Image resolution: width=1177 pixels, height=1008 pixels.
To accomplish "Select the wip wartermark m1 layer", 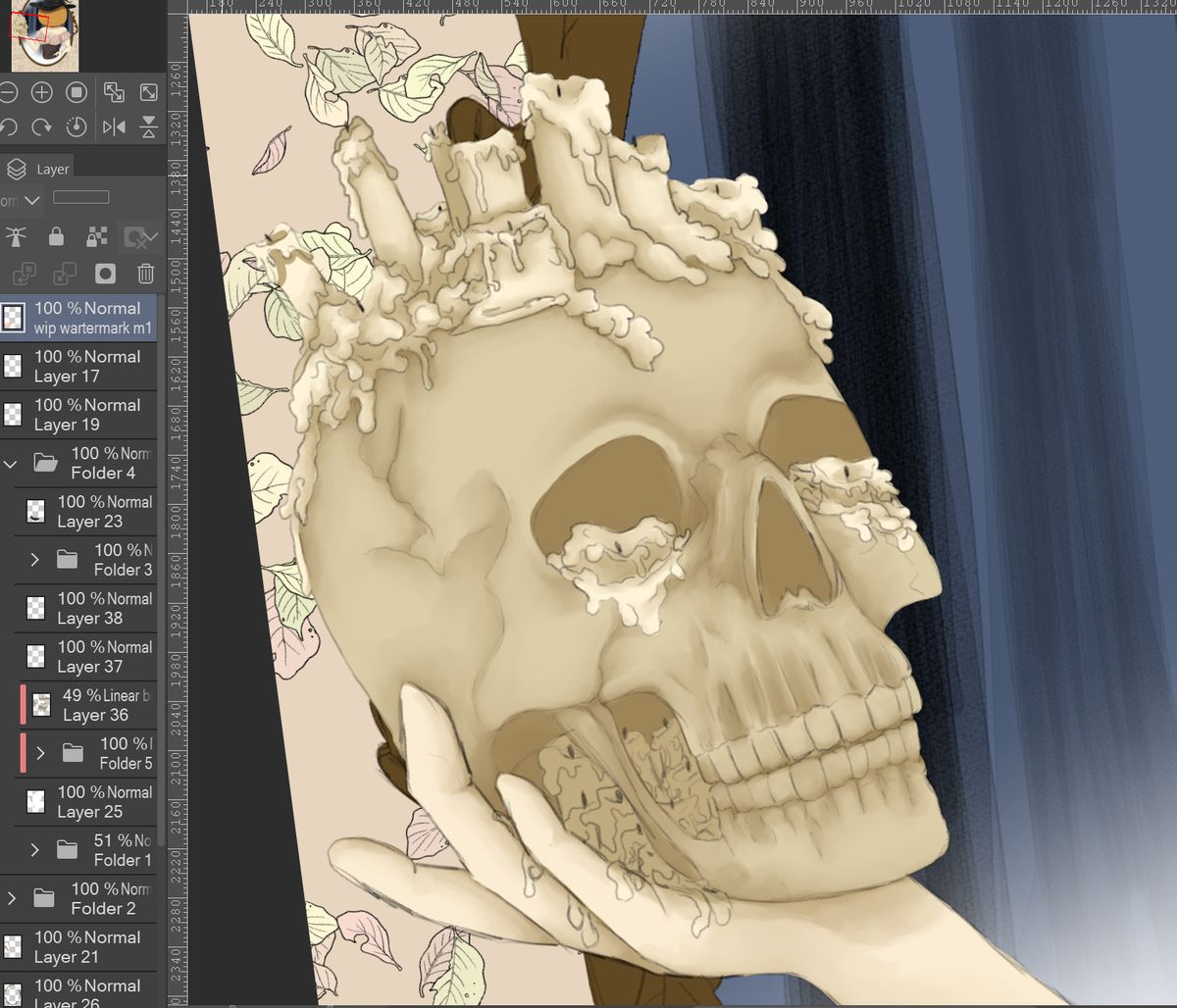I will point(78,318).
